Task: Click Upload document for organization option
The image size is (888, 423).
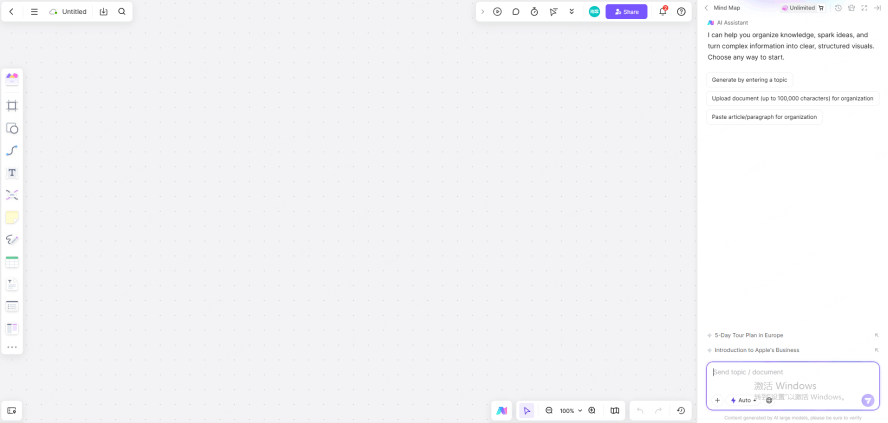Action: tap(792, 99)
